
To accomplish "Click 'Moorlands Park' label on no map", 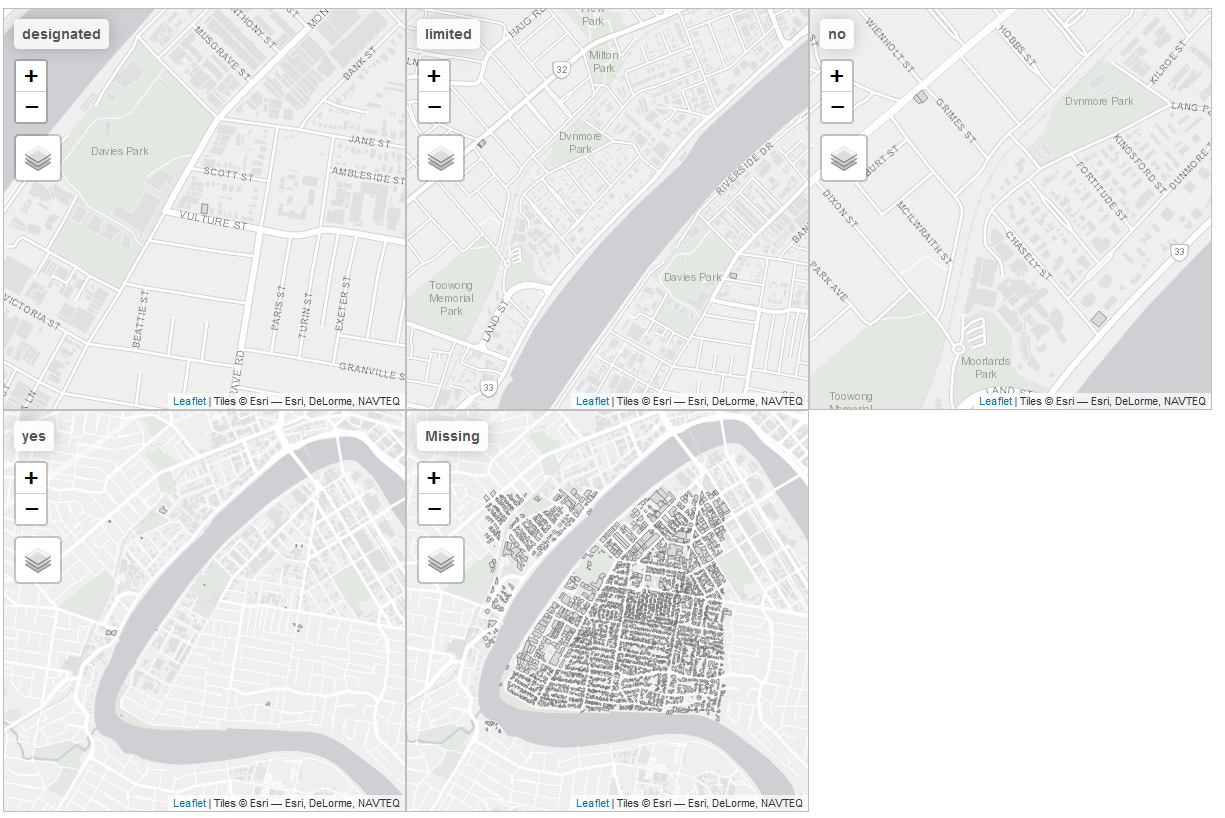I will point(986,367).
